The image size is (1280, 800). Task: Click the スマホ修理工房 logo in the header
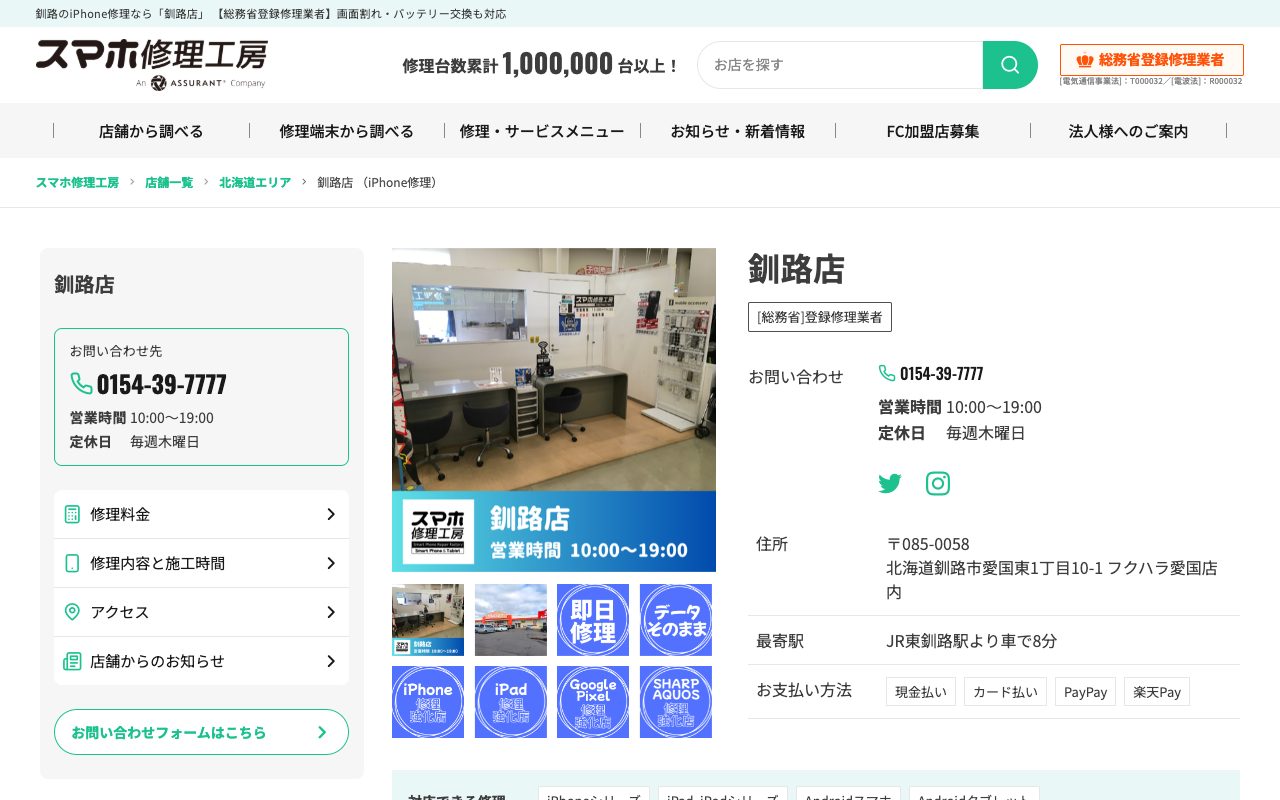click(x=152, y=64)
